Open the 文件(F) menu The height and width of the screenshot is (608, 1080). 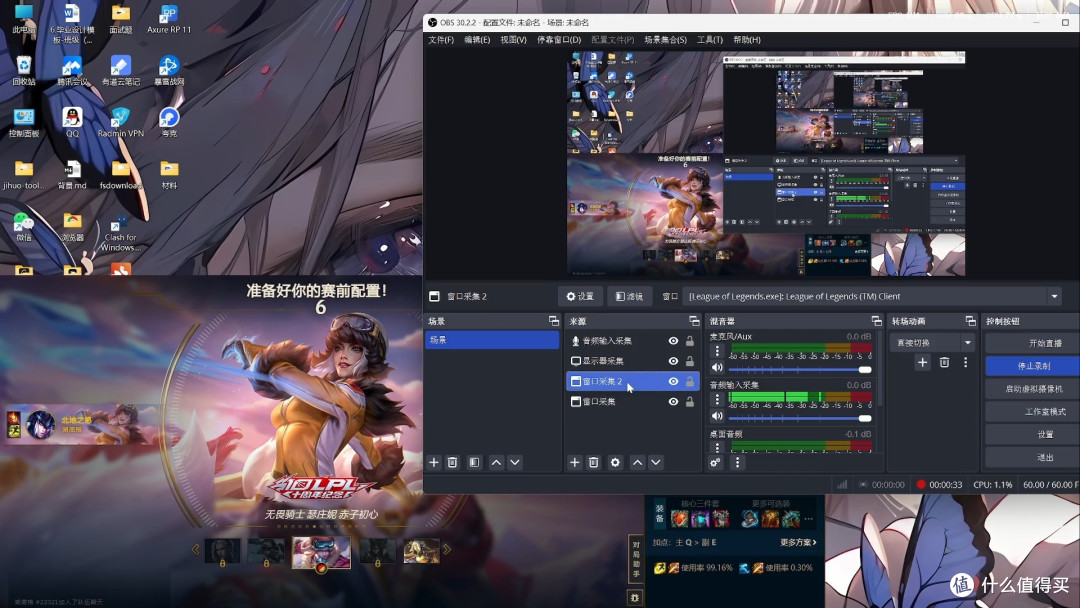click(441, 40)
